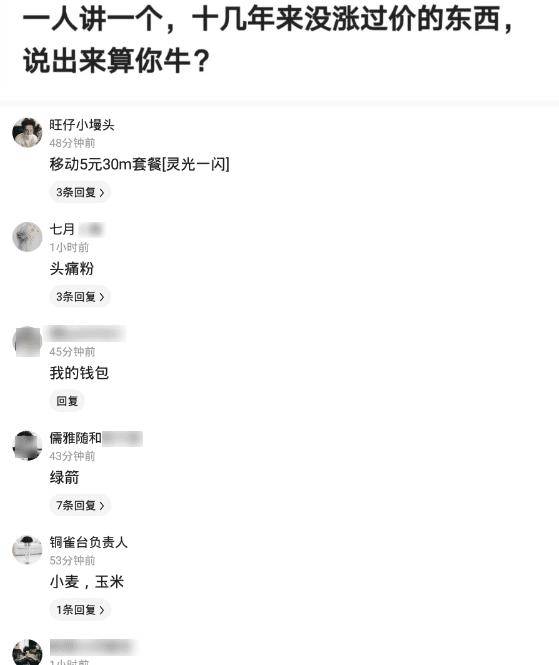Open 铜雀台负责人's avatar picture

[27, 550]
